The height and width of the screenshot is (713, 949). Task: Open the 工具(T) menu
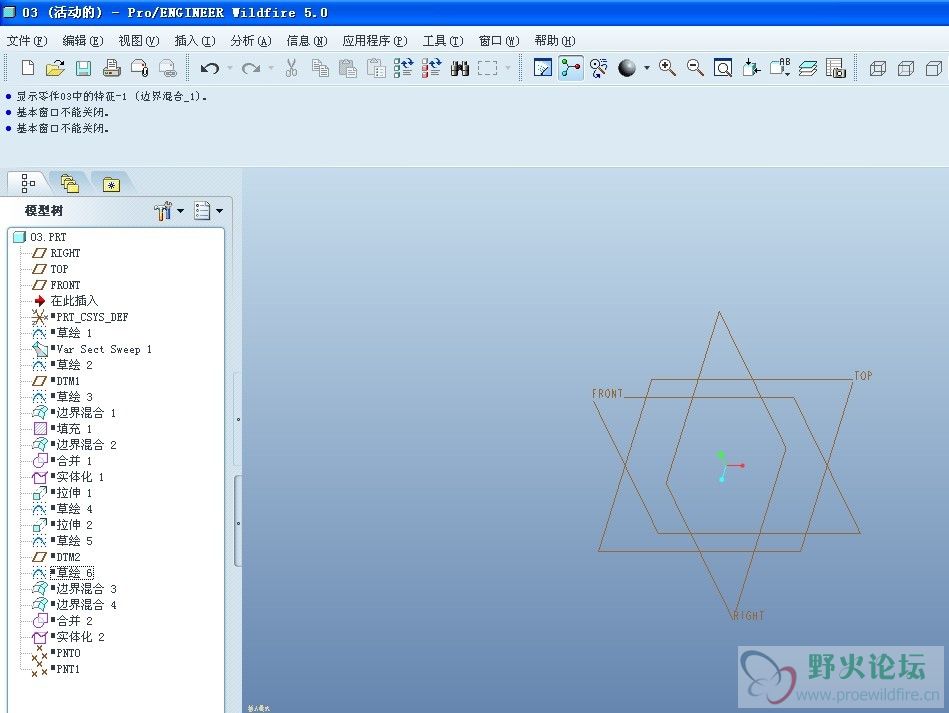pyautogui.click(x=443, y=41)
